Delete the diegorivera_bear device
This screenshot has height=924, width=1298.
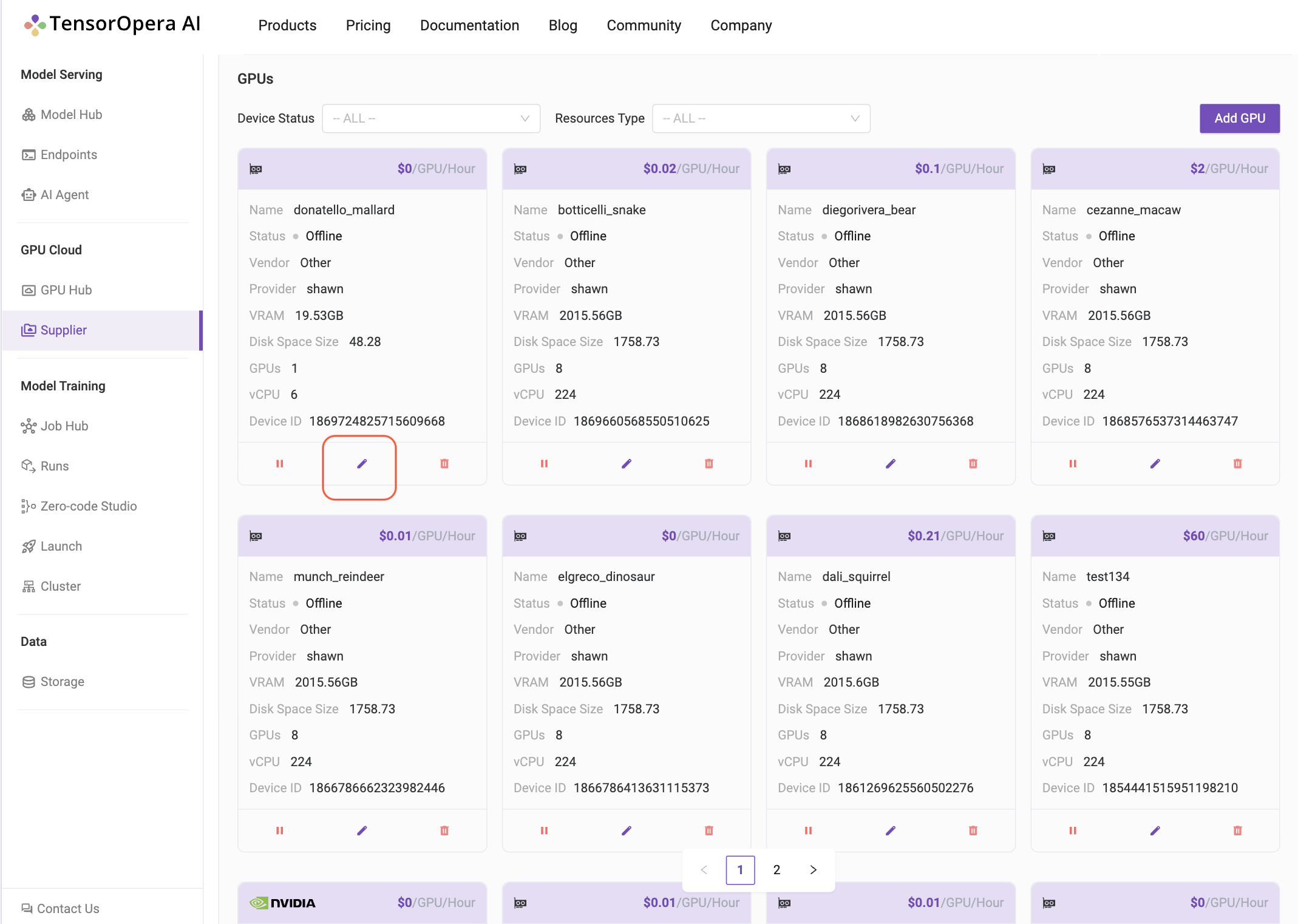click(973, 464)
